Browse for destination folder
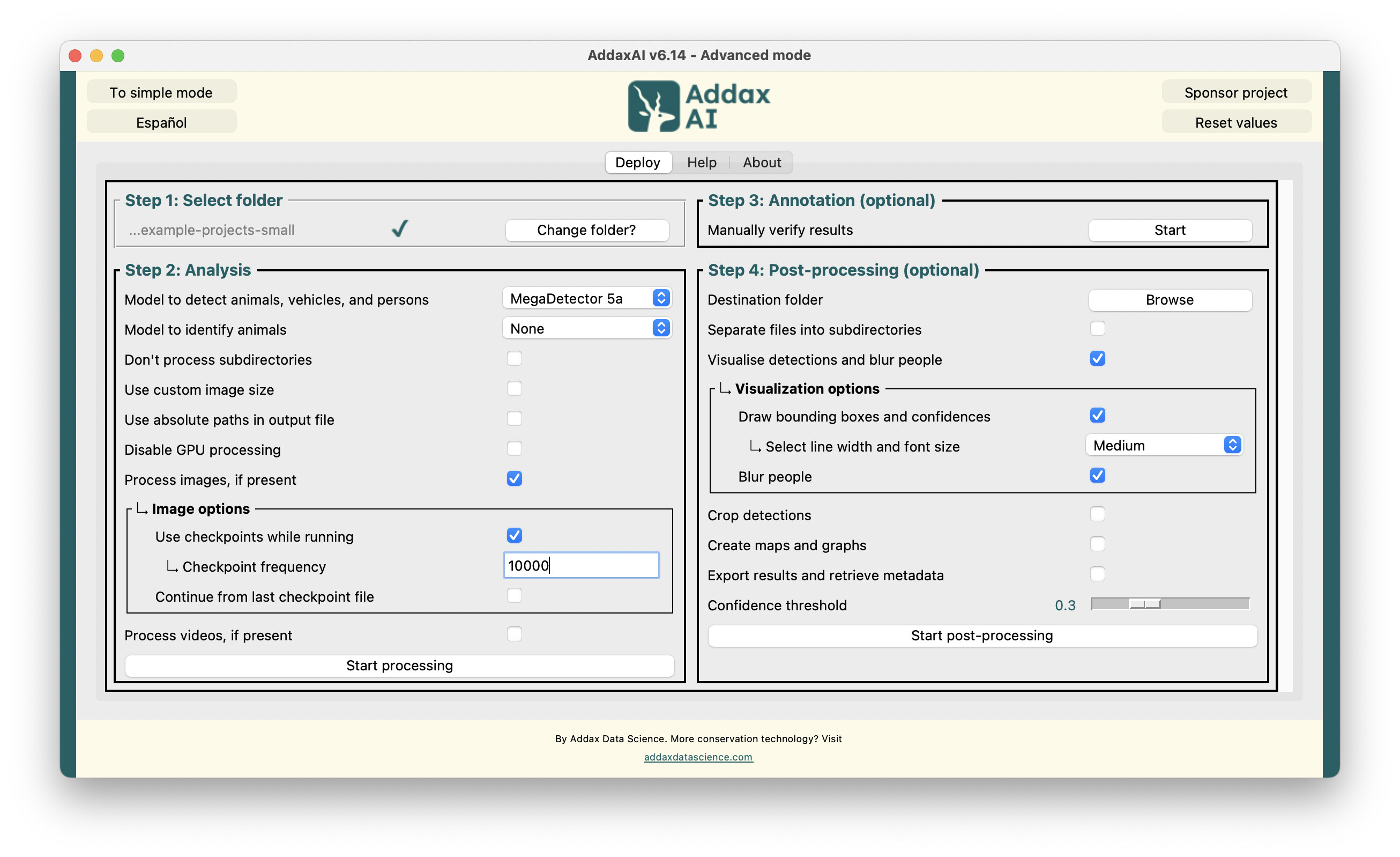Viewport: 1400px width, 857px height. point(1170,300)
